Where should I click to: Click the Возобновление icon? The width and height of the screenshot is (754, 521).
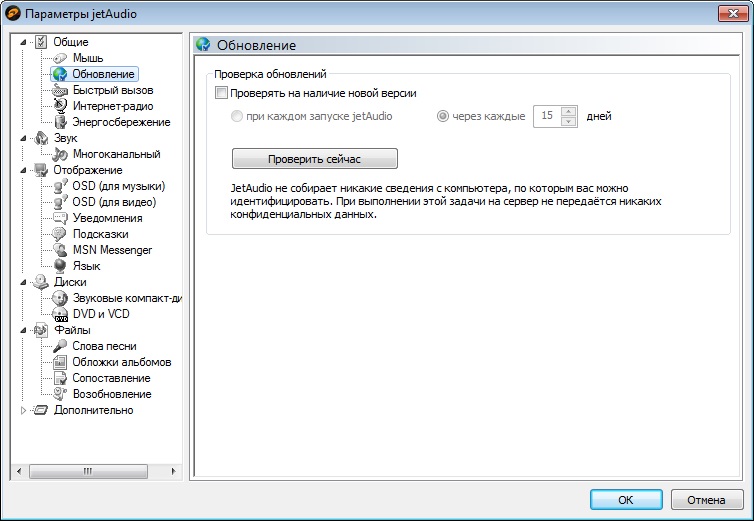pos(60,394)
